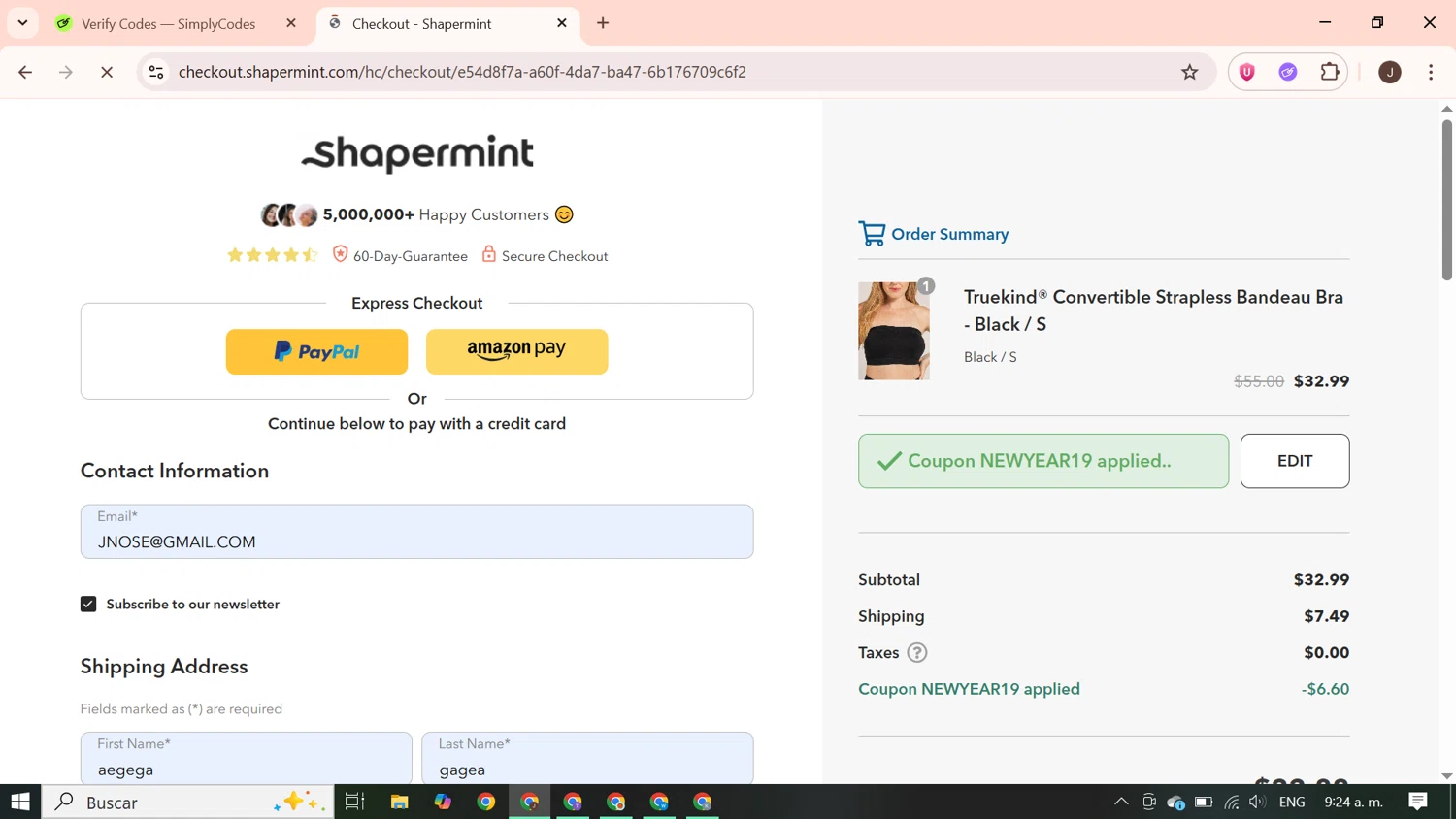Bookmark this page with star icon

[1190, 72]
